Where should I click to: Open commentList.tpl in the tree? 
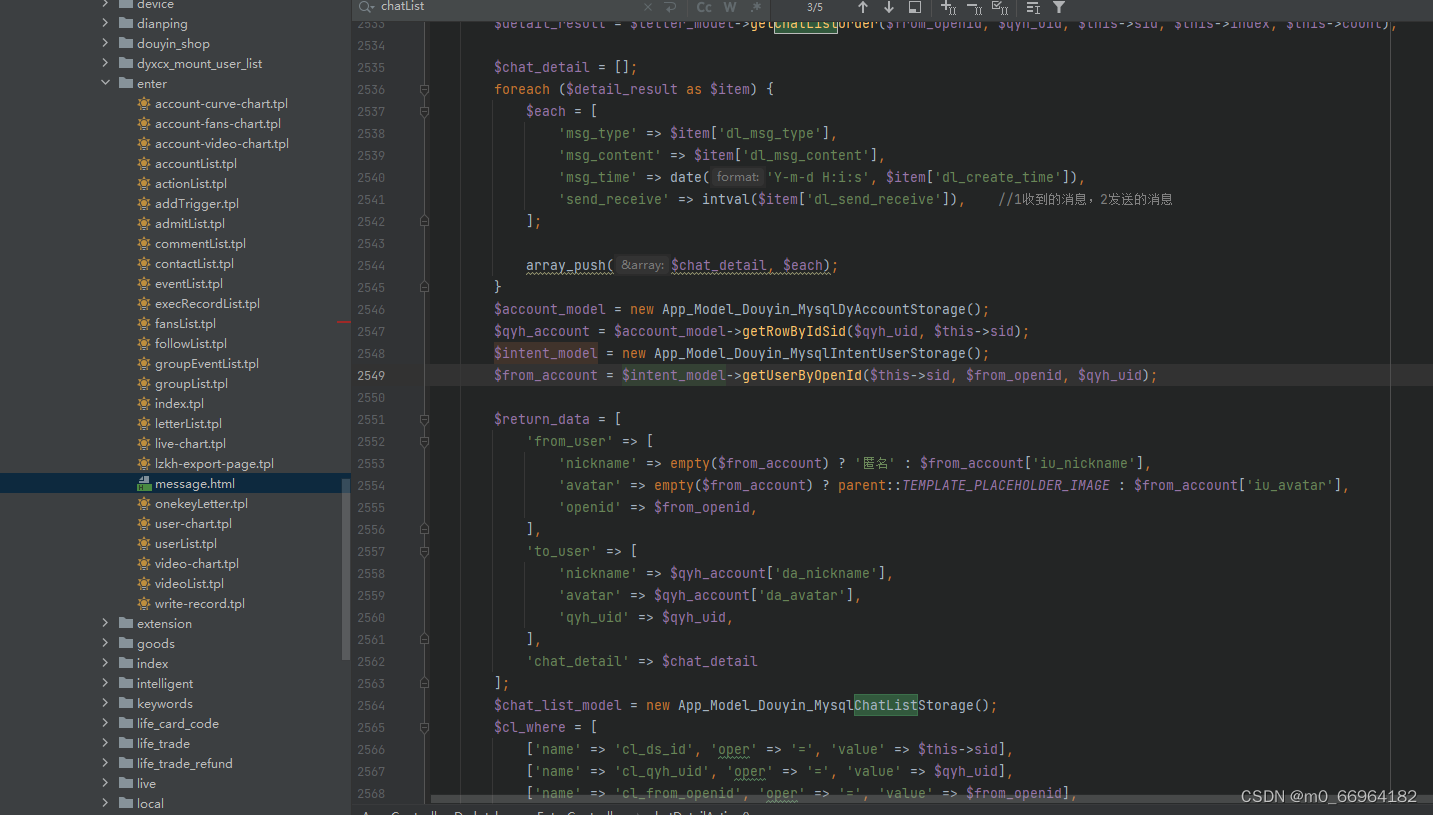pos(200,244)
